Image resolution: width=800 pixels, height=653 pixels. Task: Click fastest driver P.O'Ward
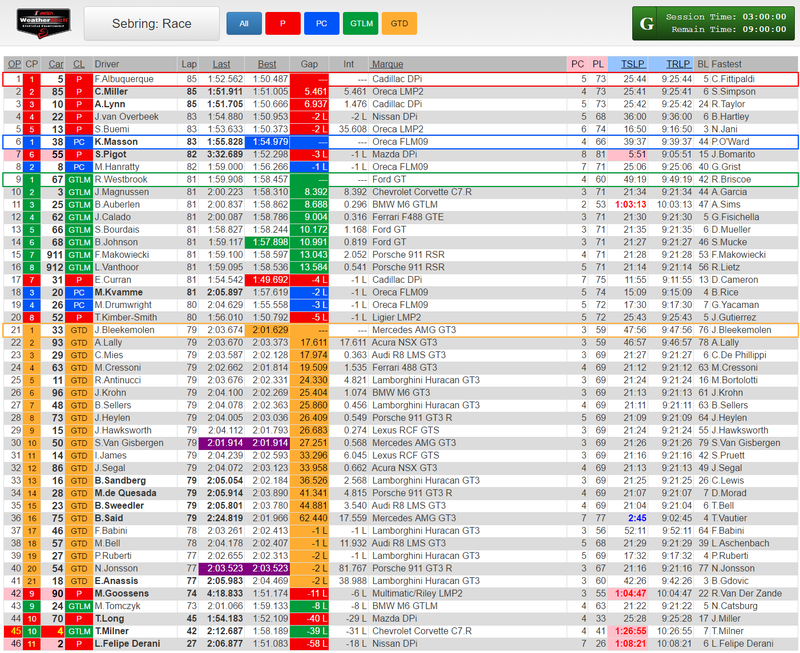point(730,142)
